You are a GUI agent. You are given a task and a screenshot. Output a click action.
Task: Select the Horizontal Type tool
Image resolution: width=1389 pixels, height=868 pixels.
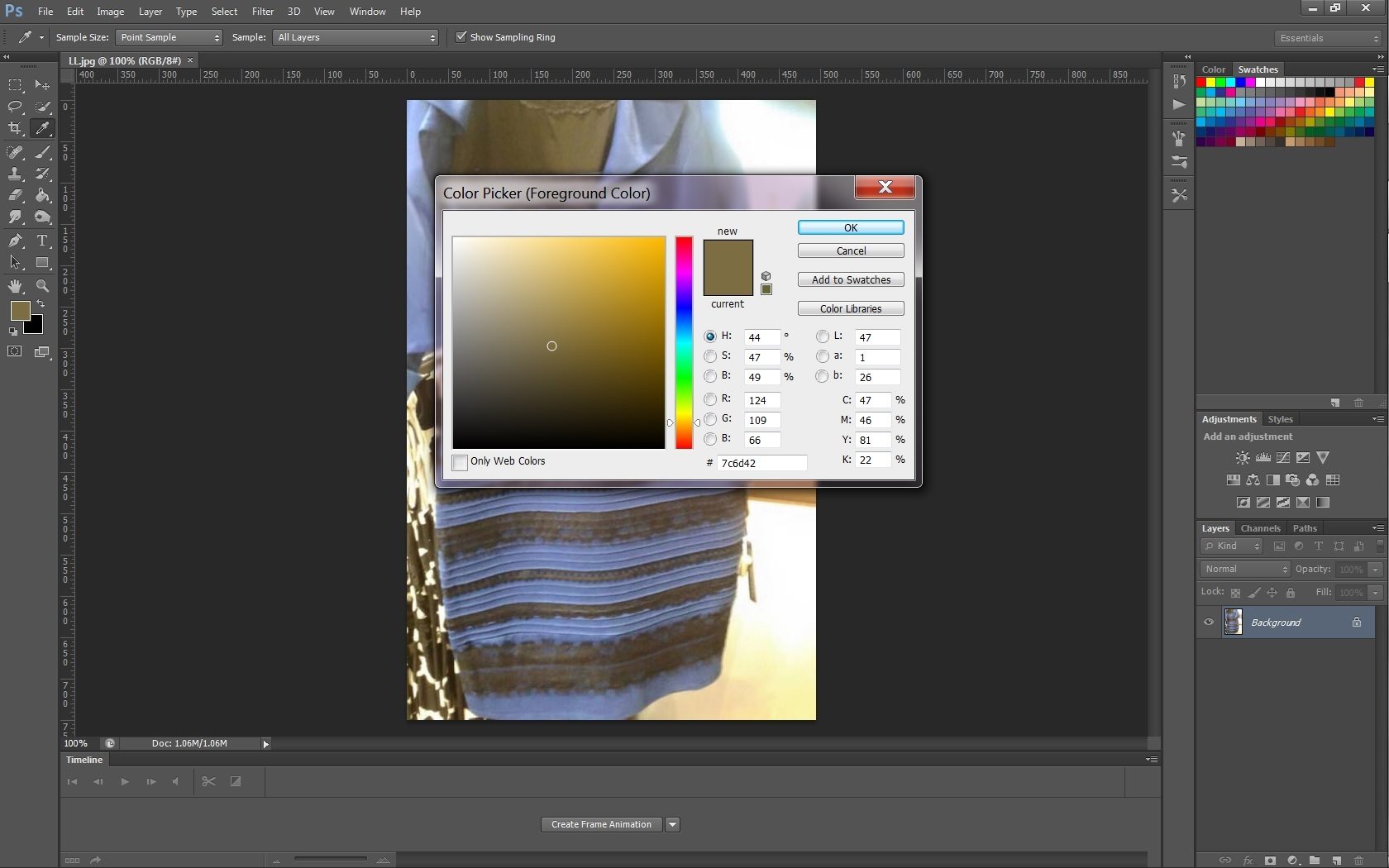[x=42, y=241]
